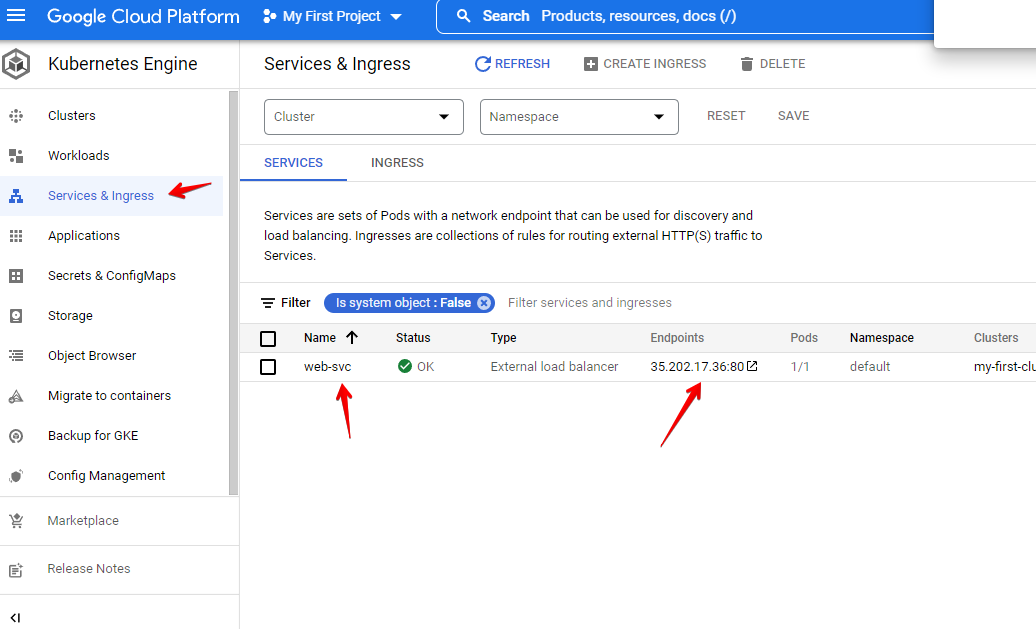1036x629 pixels.
Task: Select the web-svc row checkbox
Action: click(x=268, y=367)
